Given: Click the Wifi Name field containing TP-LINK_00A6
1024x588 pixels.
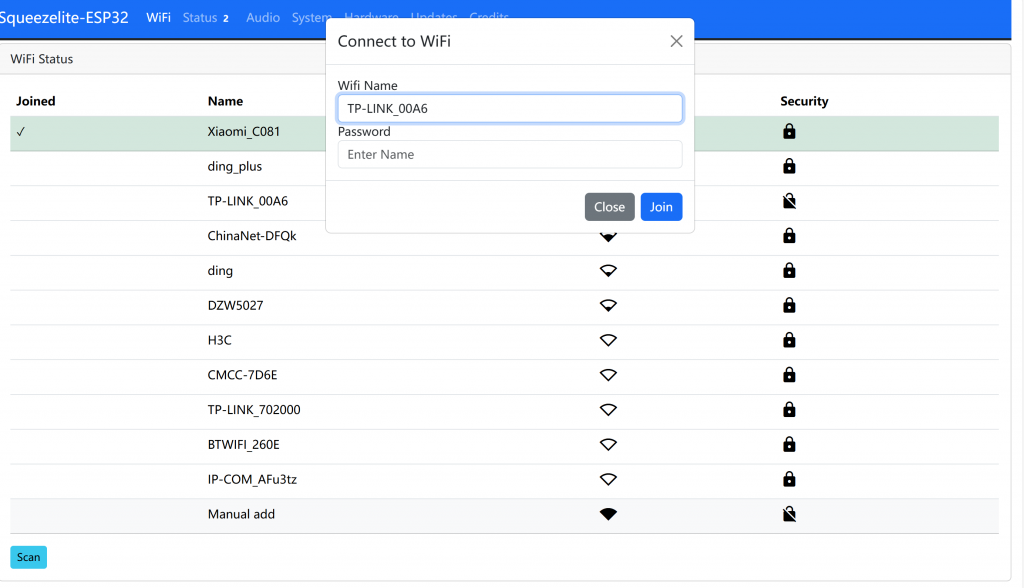Looking at the screenshot, I should 510,108.
